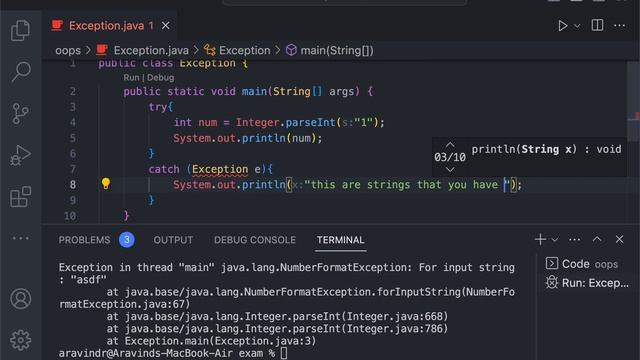Open the Accounts menu

(20, 298)
